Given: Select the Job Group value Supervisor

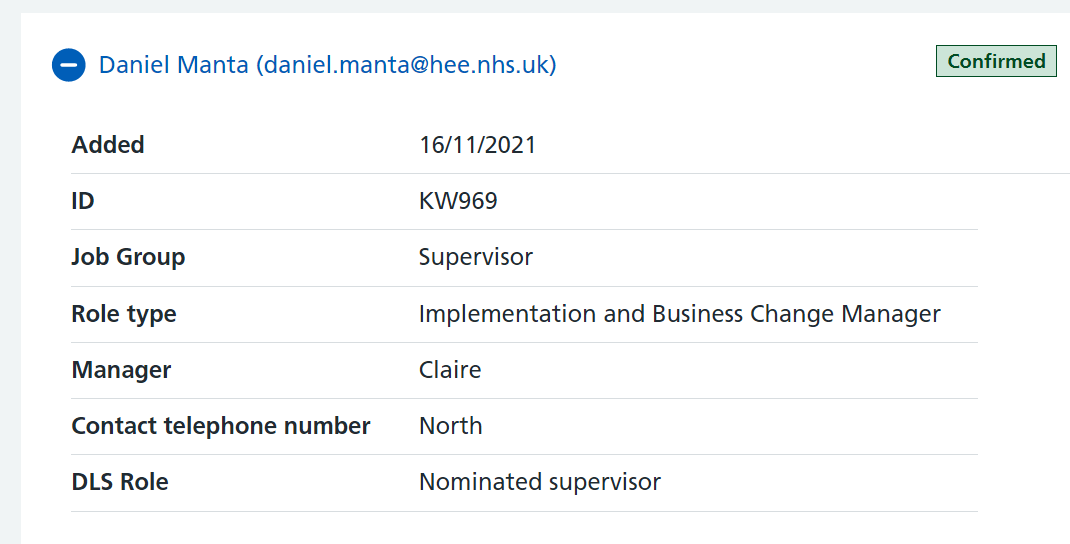Looking at the screenshot, I should [476, 257].
